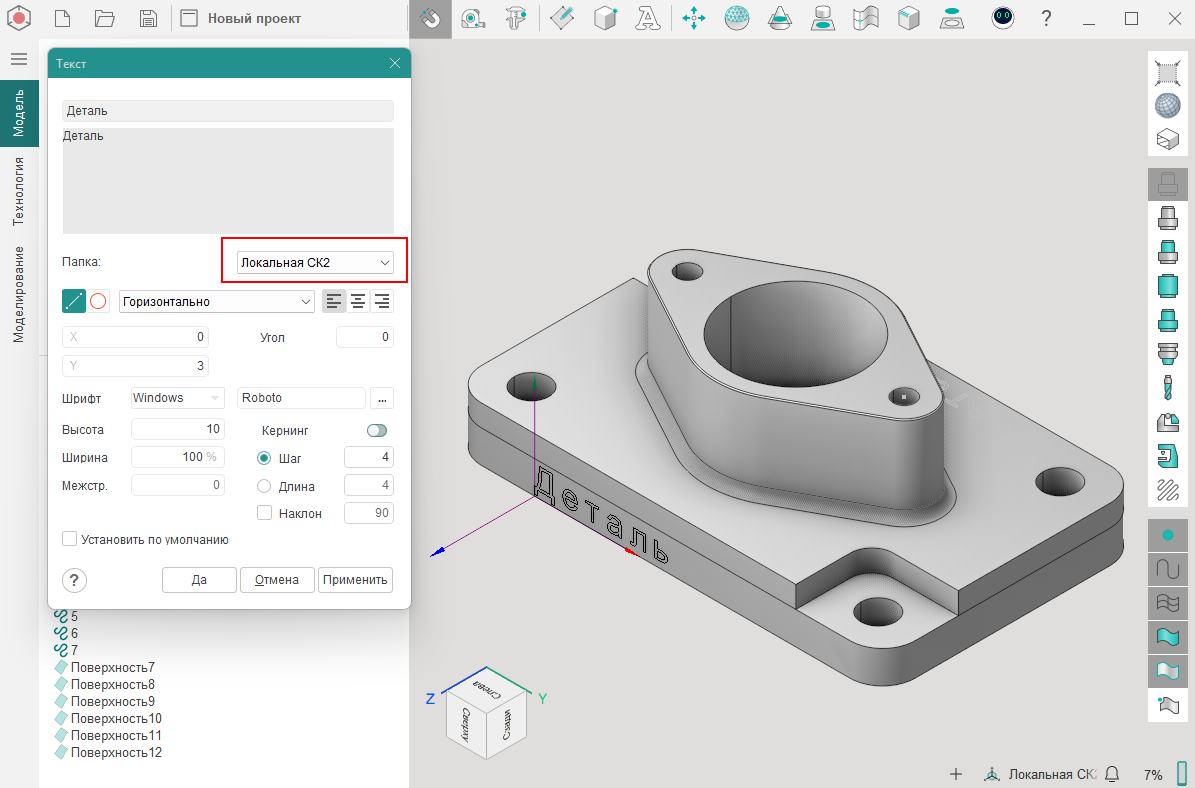Click the notification bell in status bar

point(1111,774)
